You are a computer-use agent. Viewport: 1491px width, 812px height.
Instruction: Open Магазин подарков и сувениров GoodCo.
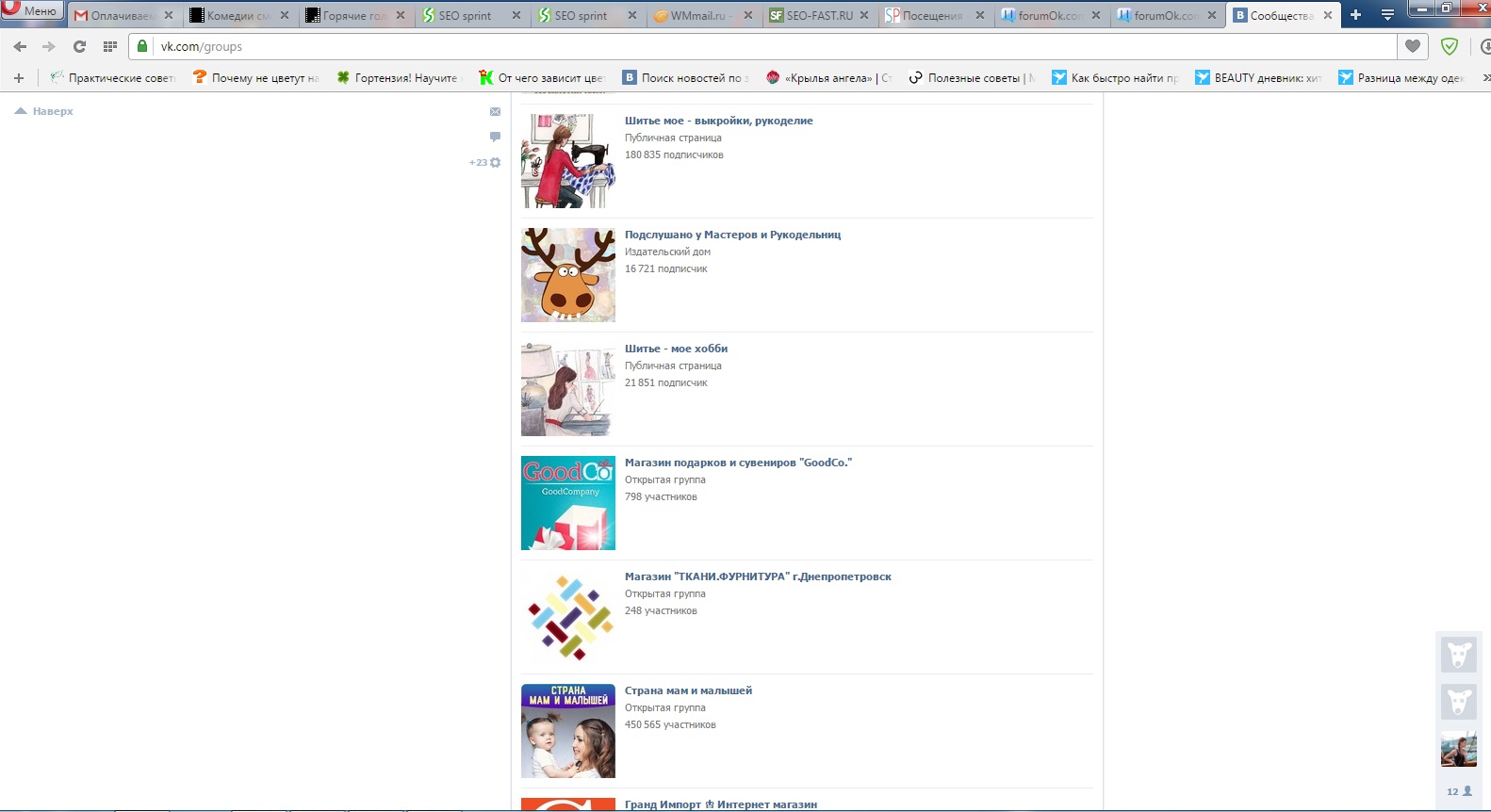coord(738,463)
